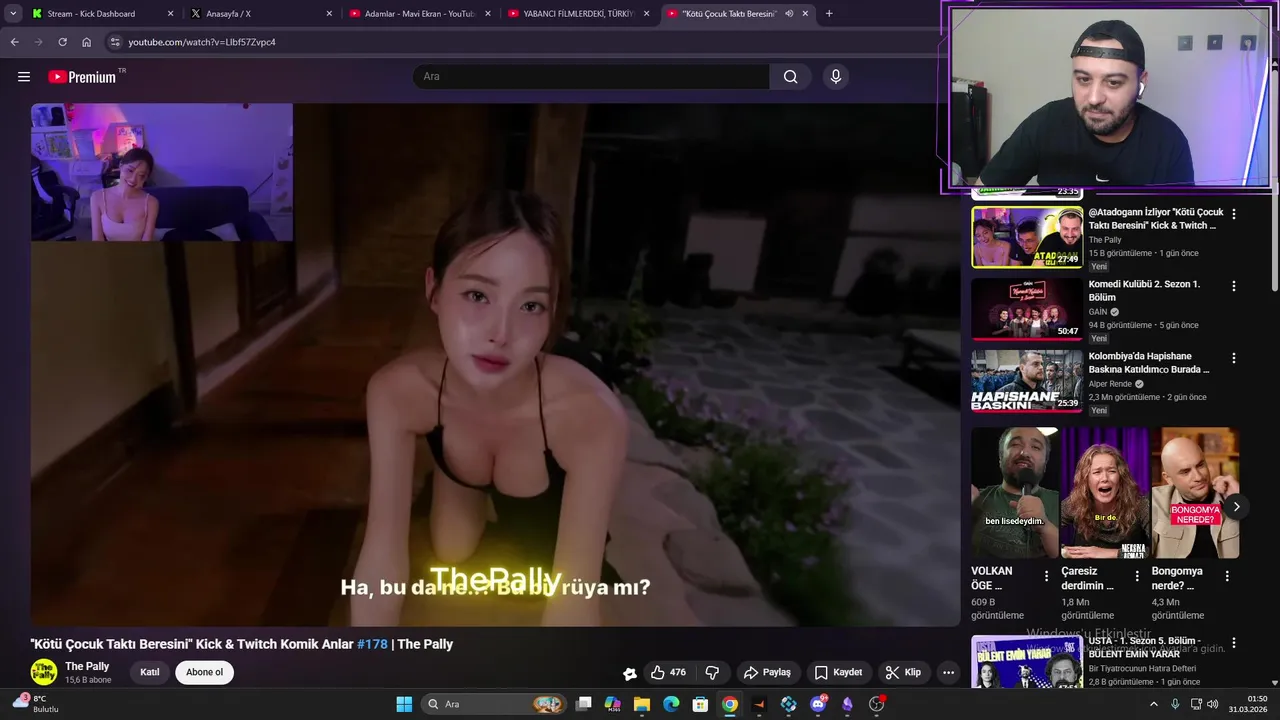Open Komedi Kulübü 2. Sezon thumbnail
The width and height of the screenshot is (1280, 720).
[1027, 309]
